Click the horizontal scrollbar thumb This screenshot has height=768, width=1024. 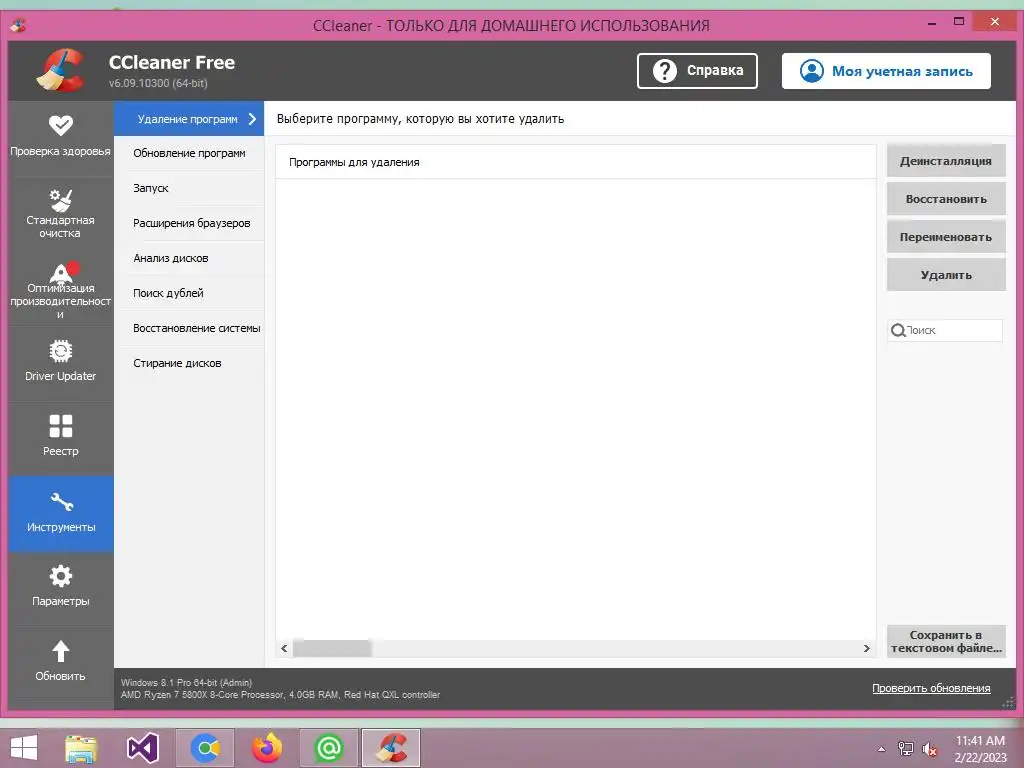click(332, 648)
